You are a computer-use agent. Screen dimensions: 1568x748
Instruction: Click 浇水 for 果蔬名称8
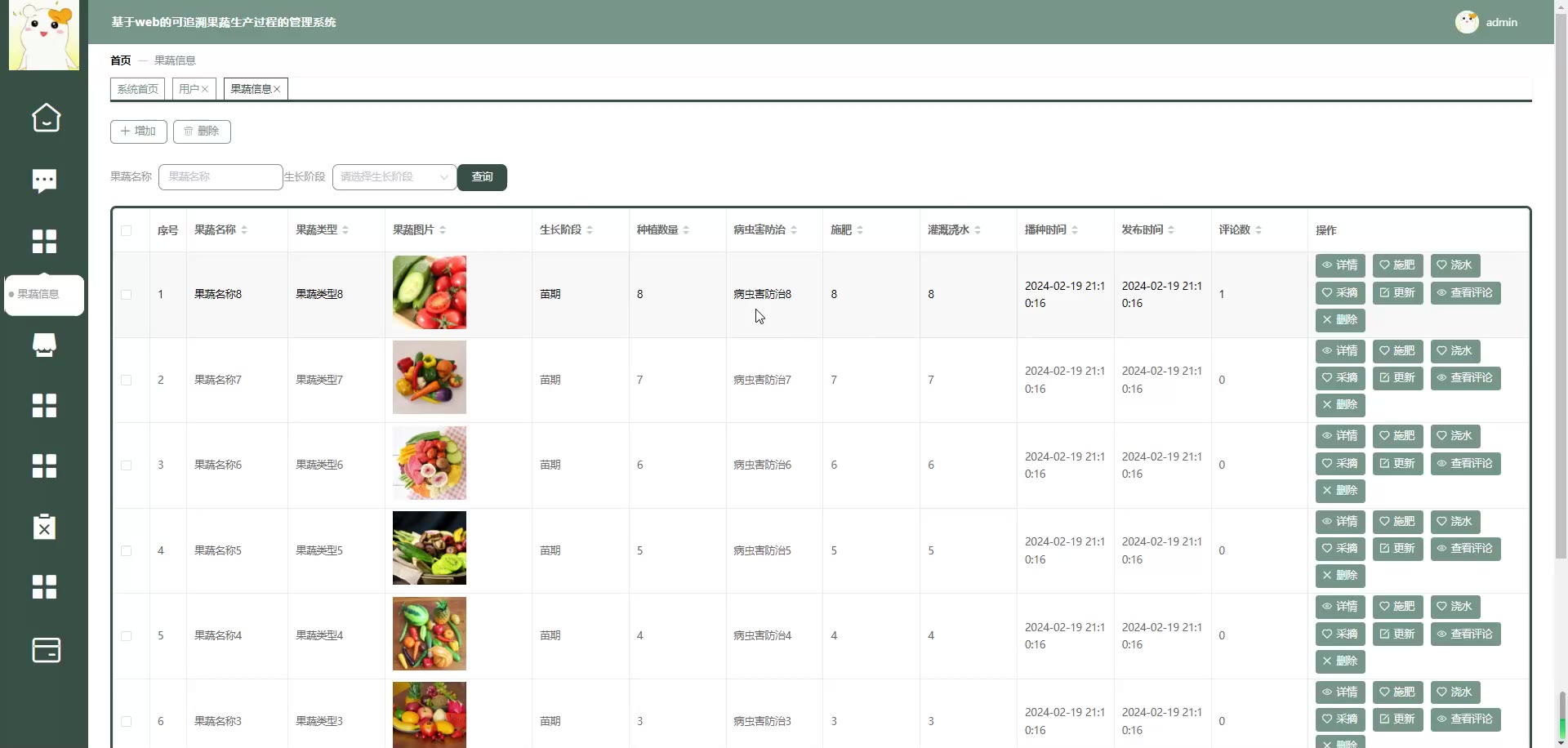click(x=1454, y=265)
